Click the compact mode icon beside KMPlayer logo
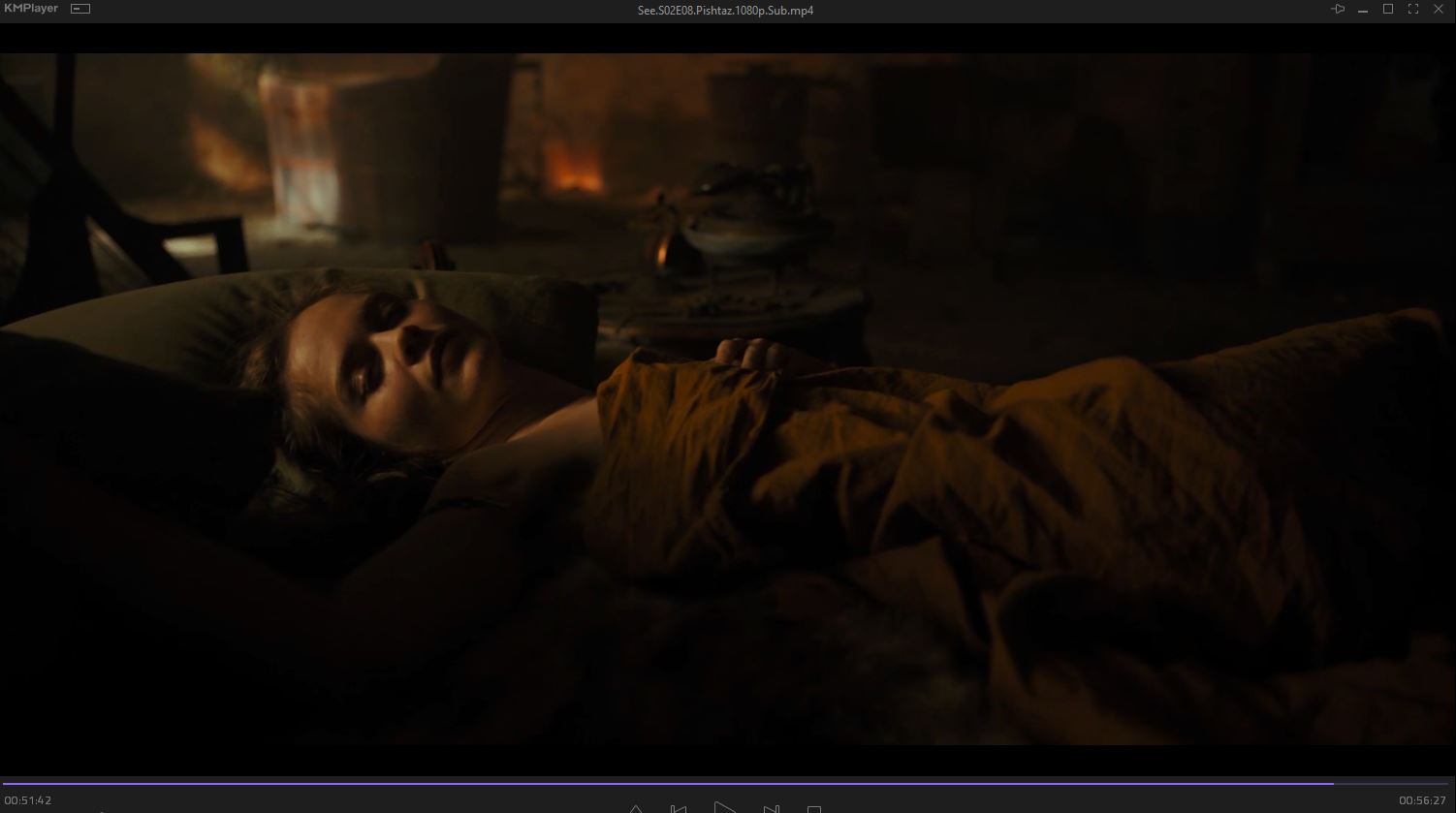Screen dimensions: 1456x813 coord(80,10)
